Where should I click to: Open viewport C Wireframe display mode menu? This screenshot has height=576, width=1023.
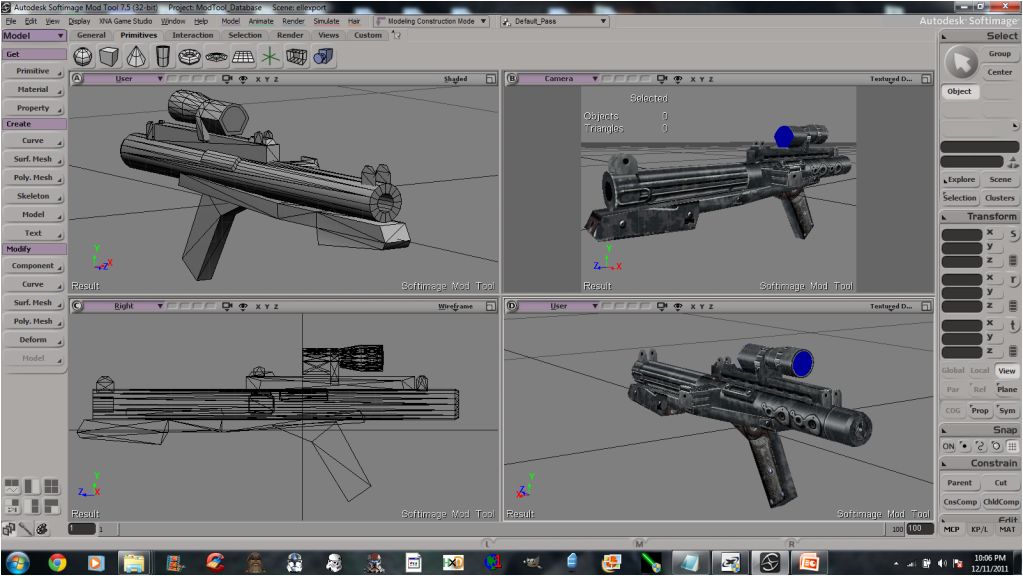pyautogui.click(x=455, y=306)
